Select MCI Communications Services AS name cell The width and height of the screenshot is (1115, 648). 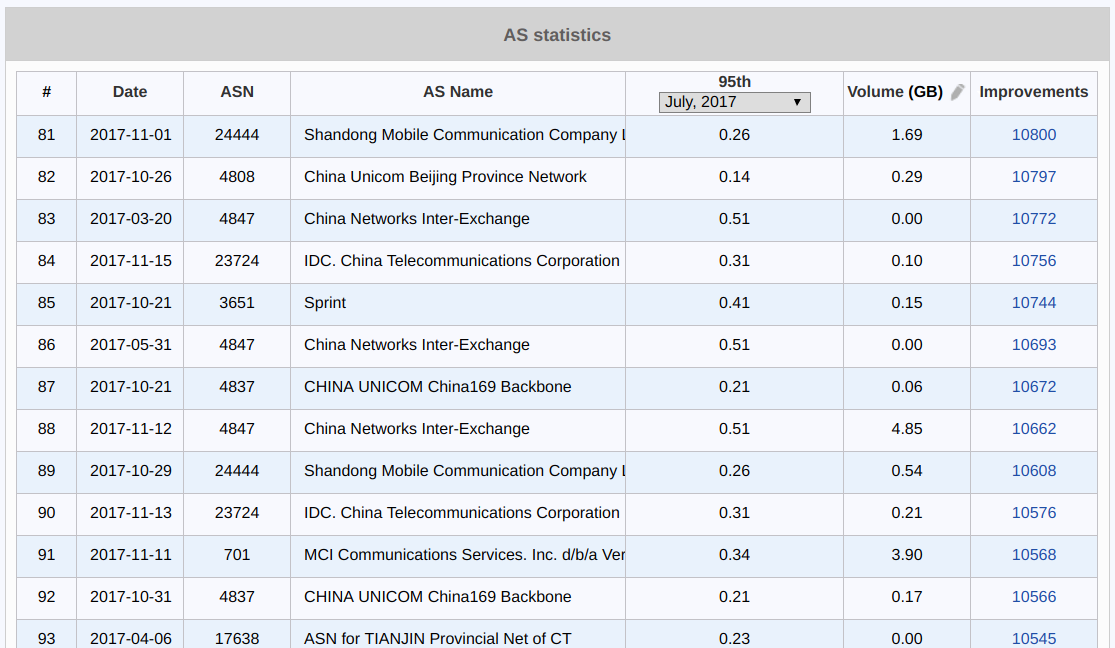[457, 555]
